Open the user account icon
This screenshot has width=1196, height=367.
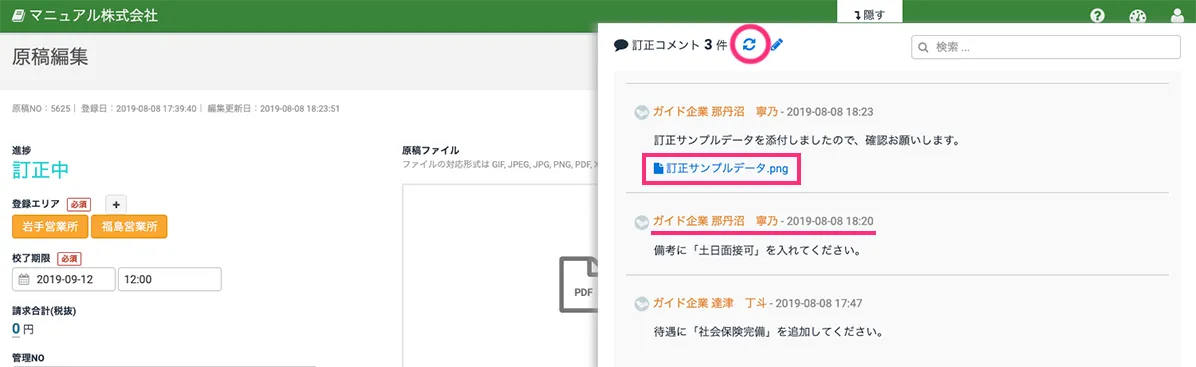[1178, 16]
